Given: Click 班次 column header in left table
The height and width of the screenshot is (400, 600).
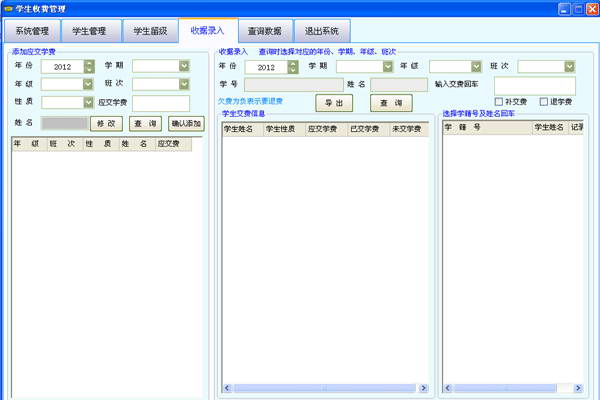Looking at the screenshot, I should click(65, 144).
